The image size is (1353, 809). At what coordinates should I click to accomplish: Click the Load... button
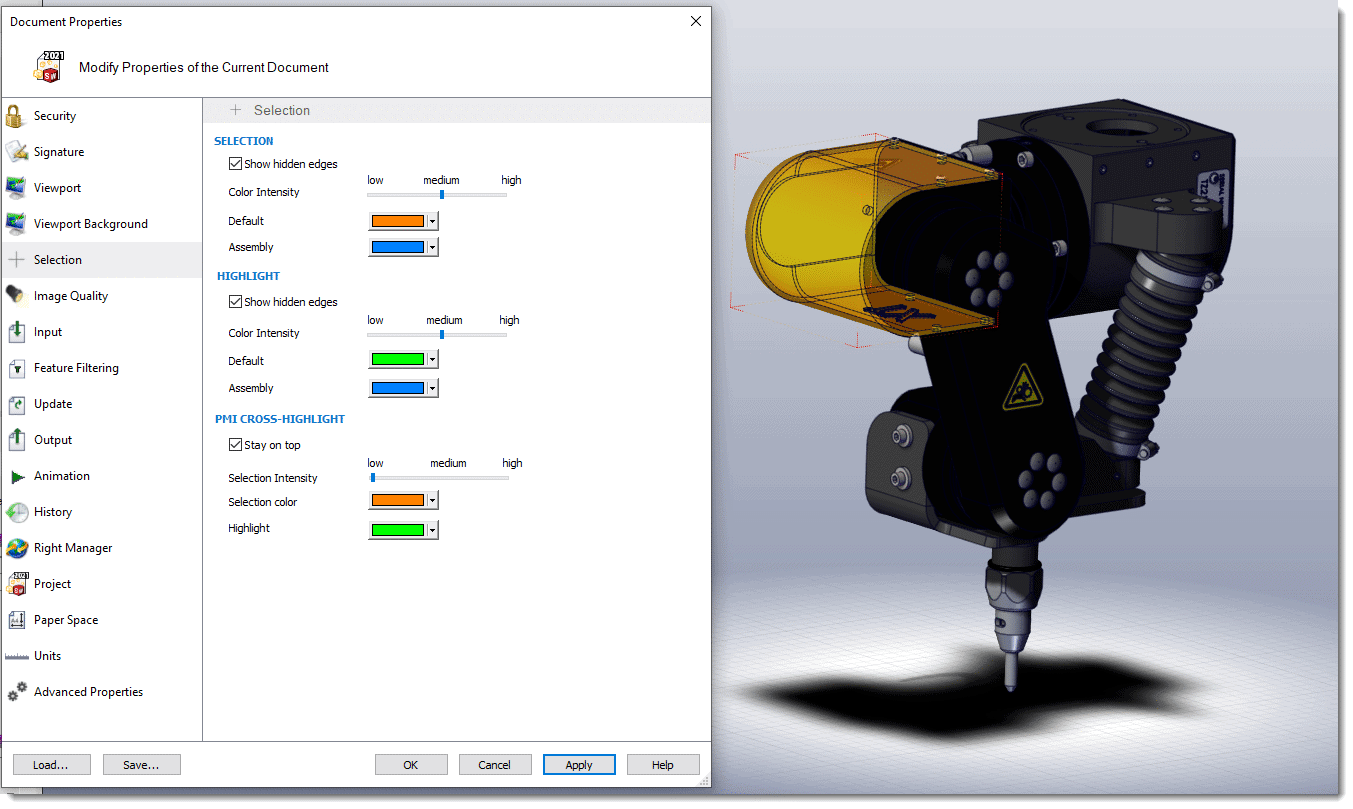click(51, 765)
